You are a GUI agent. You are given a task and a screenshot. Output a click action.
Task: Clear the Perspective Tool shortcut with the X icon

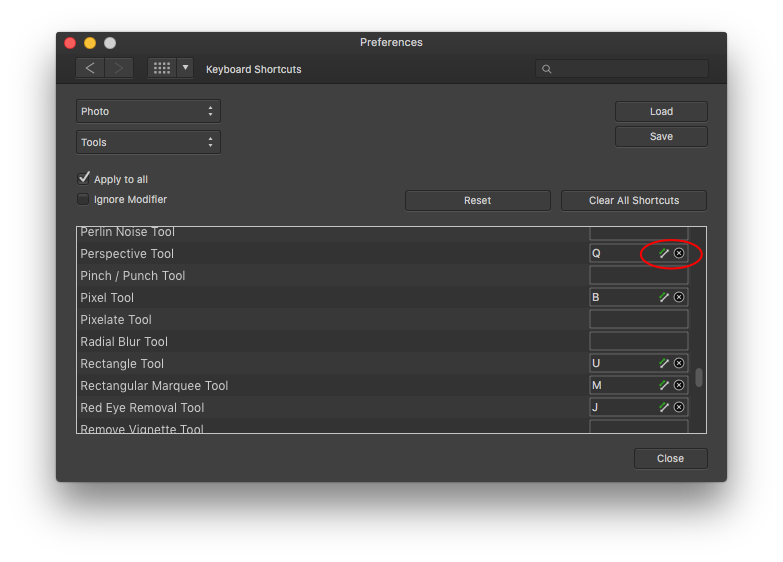[x=679, y=253]
